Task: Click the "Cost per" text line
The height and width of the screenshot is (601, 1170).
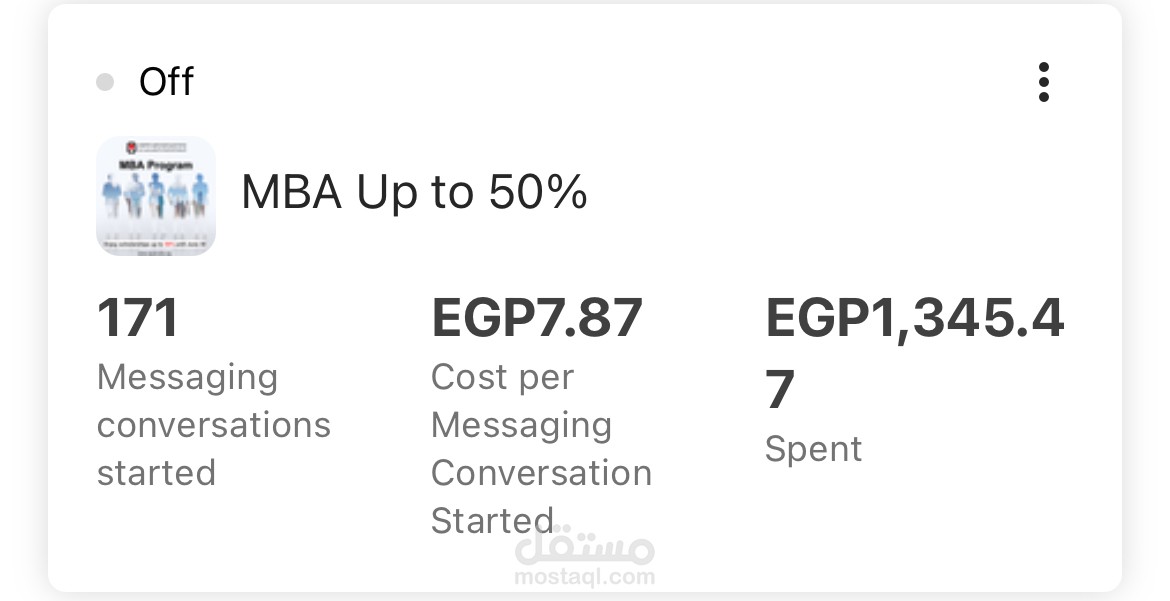Action: (502, 377)
